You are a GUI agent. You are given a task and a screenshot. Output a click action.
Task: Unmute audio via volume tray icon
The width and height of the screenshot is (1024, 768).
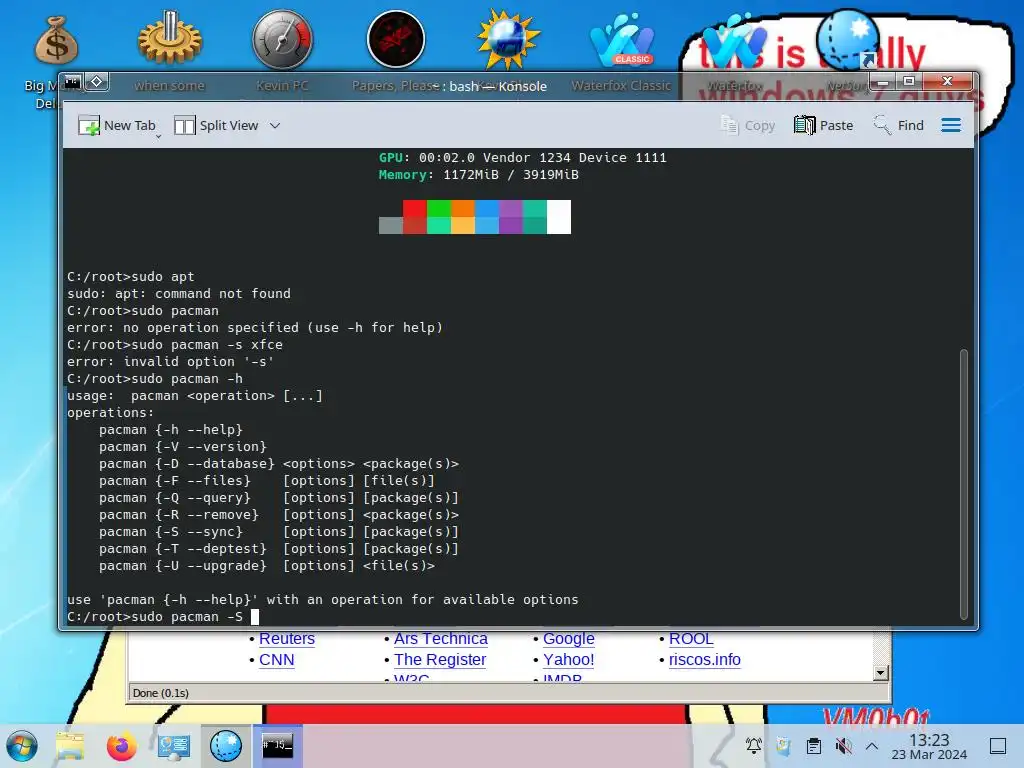[843, 746]
